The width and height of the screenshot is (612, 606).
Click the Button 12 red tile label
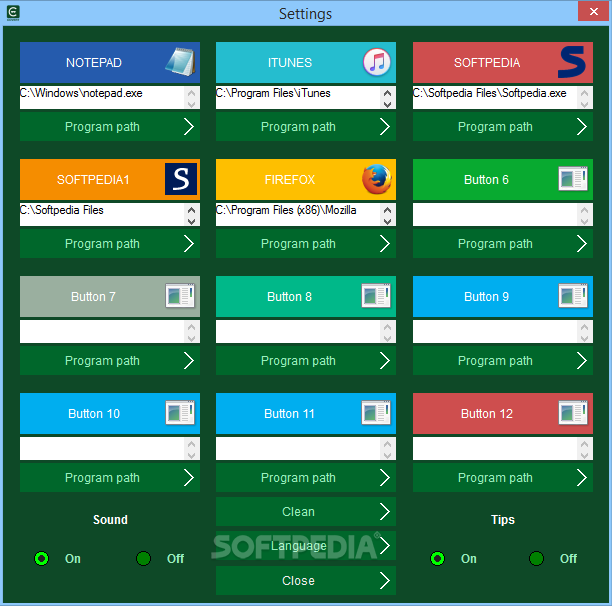487,414
